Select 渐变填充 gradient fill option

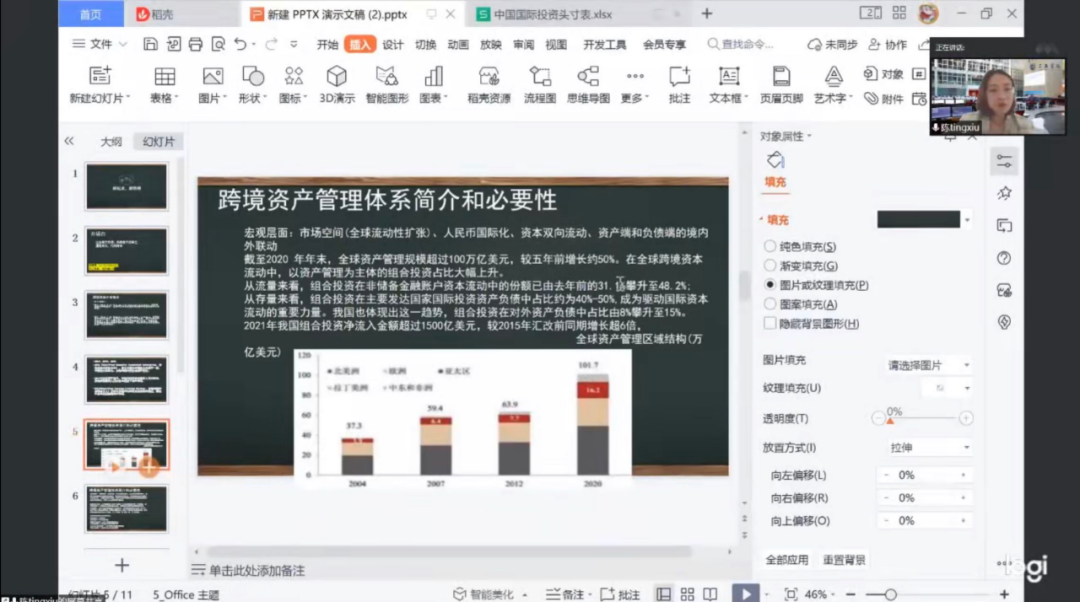coord(770,265)
